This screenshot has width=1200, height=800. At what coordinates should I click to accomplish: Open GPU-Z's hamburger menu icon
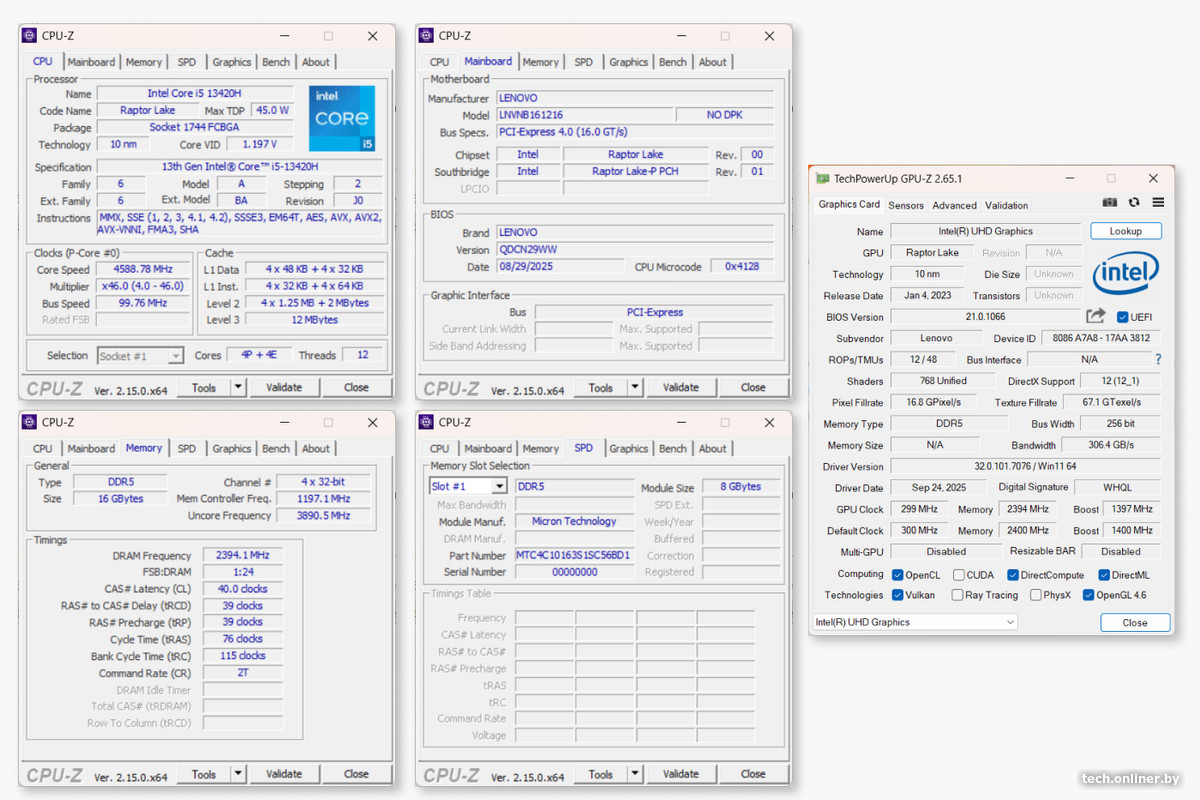click(x=1157, y=201)
